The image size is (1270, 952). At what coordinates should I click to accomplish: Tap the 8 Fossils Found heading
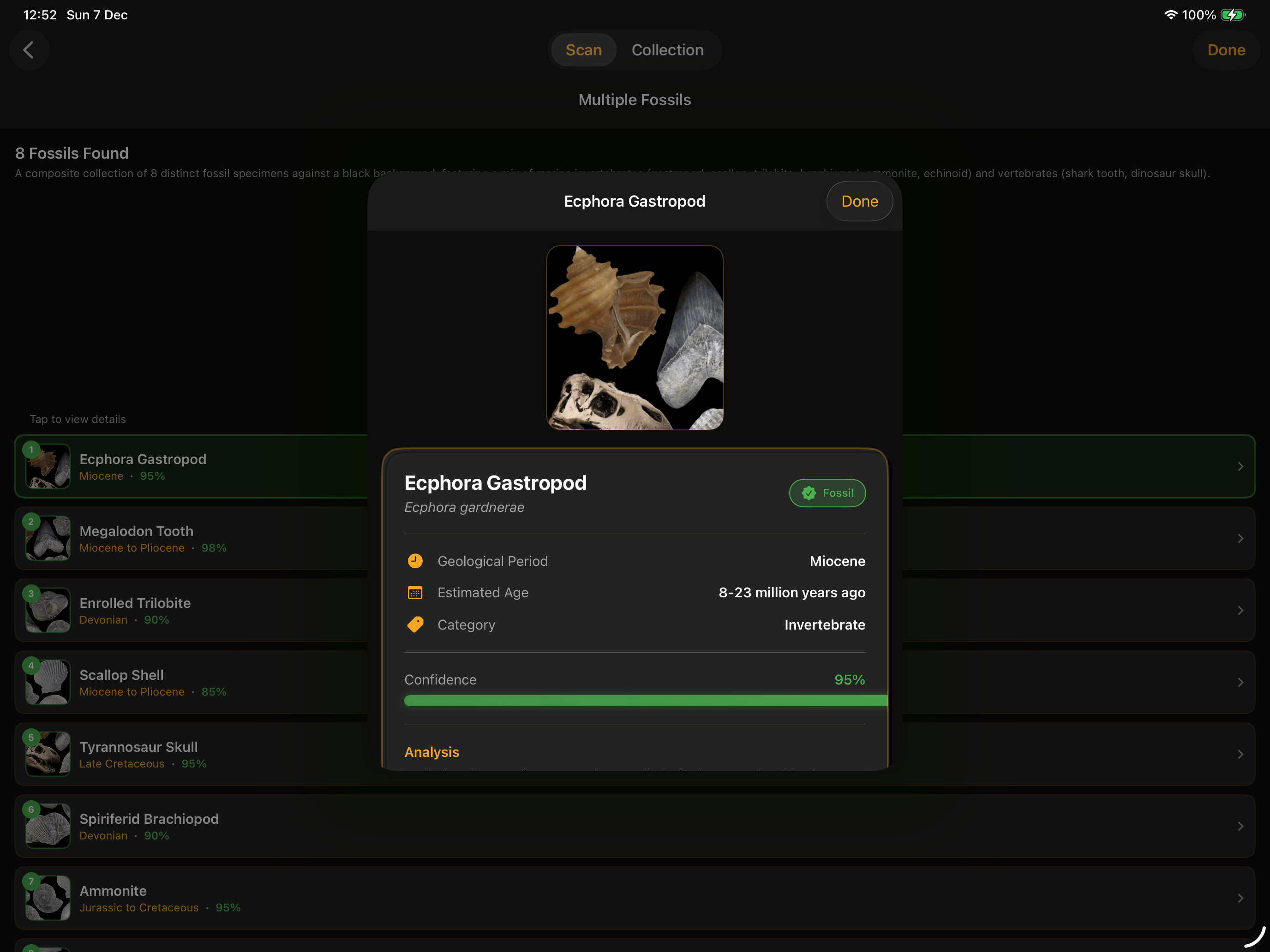click(x=72, y=153)
